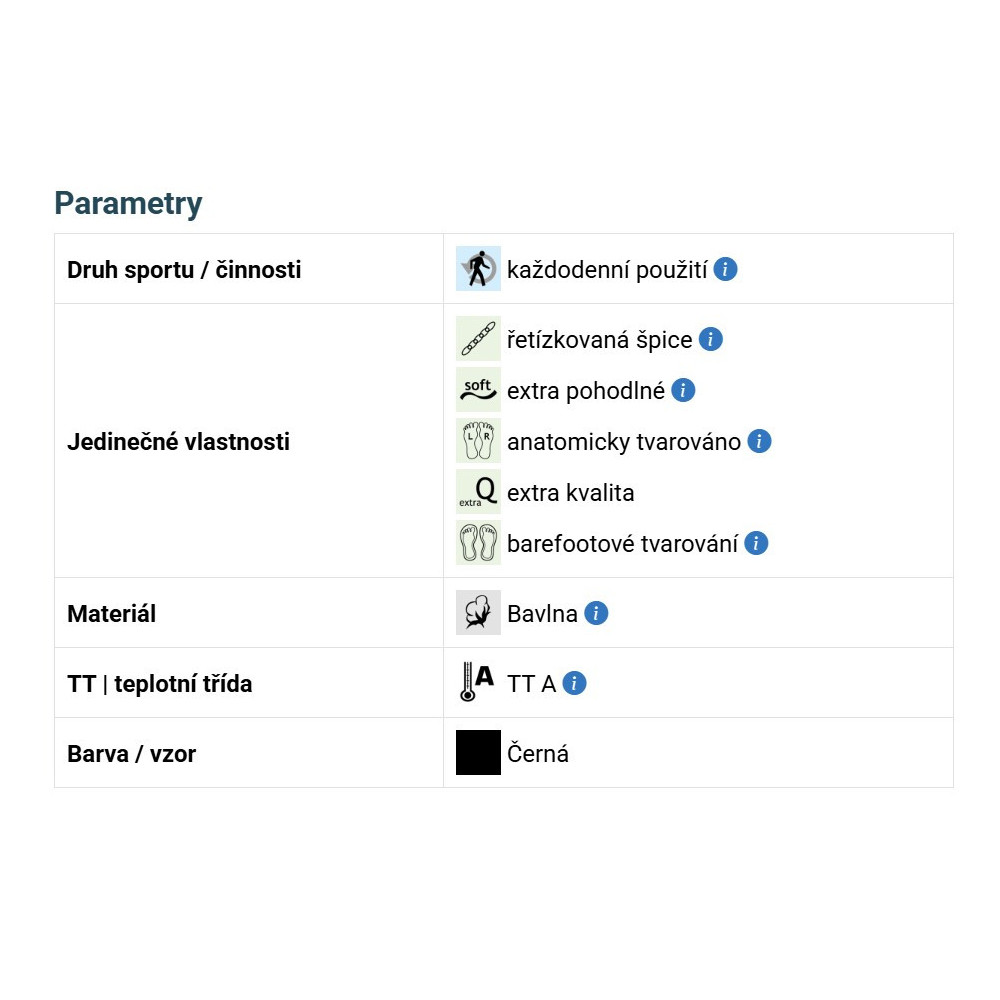Show info for anatomicky tvarováno
This screenshot has width=1000, height=1000.
pos(759,441)
